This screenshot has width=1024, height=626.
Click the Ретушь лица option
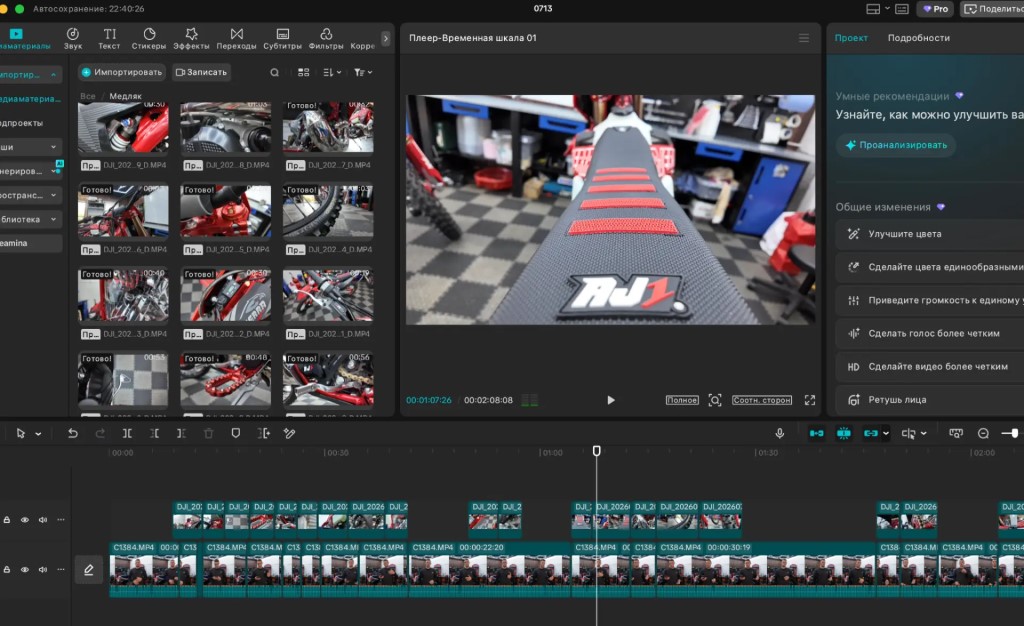[929, 399]
